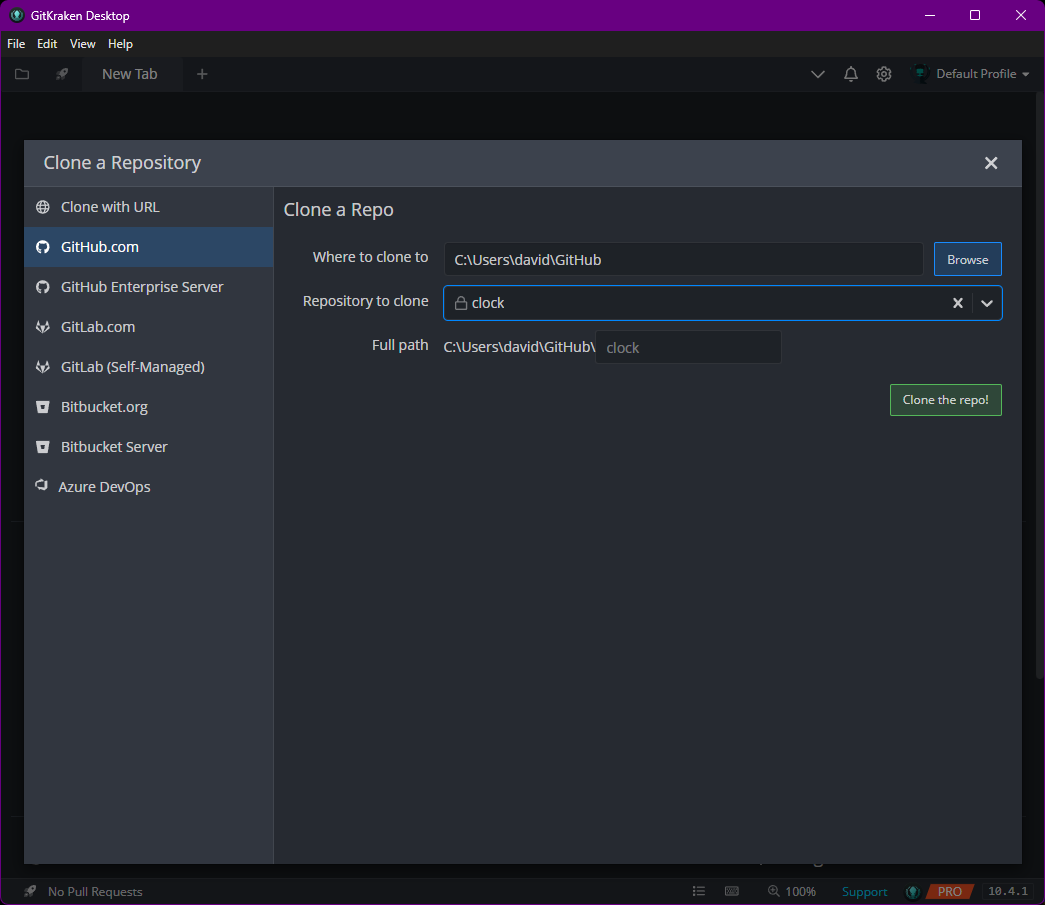
Task: Open the View menu
Action: [83, 44]
